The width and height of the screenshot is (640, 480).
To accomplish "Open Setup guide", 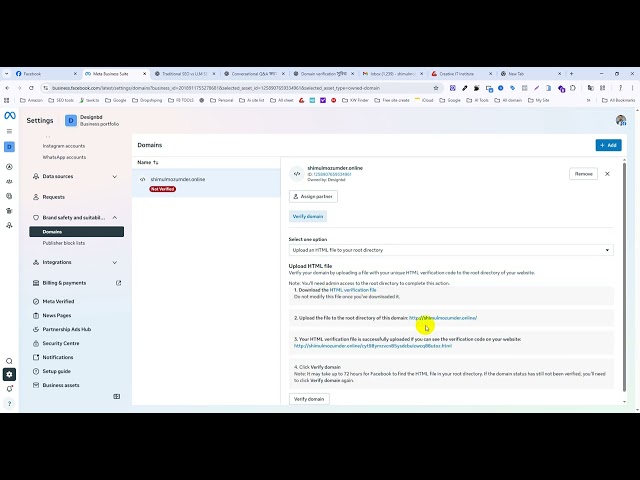I will point(56,371).
